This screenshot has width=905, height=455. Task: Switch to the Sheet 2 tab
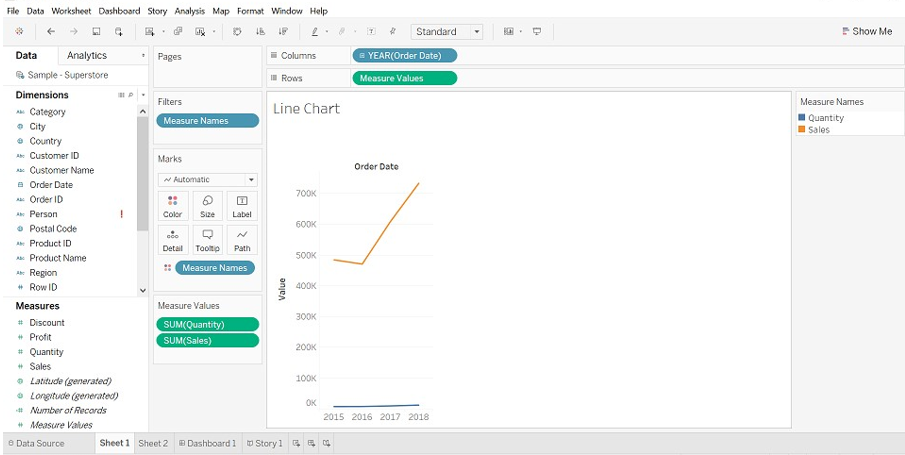(153, 443)
